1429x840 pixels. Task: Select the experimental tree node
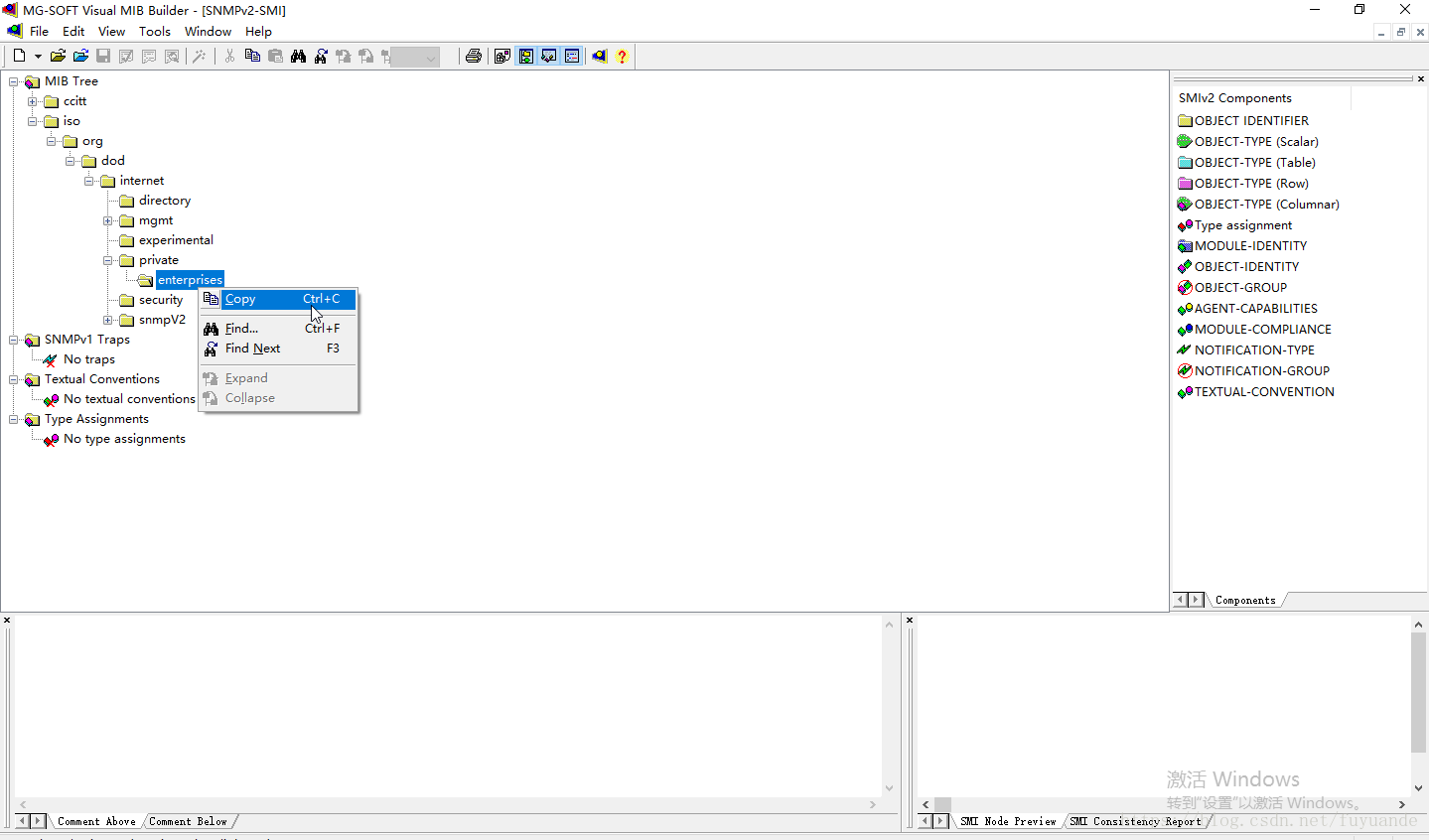tap(176, 240)
